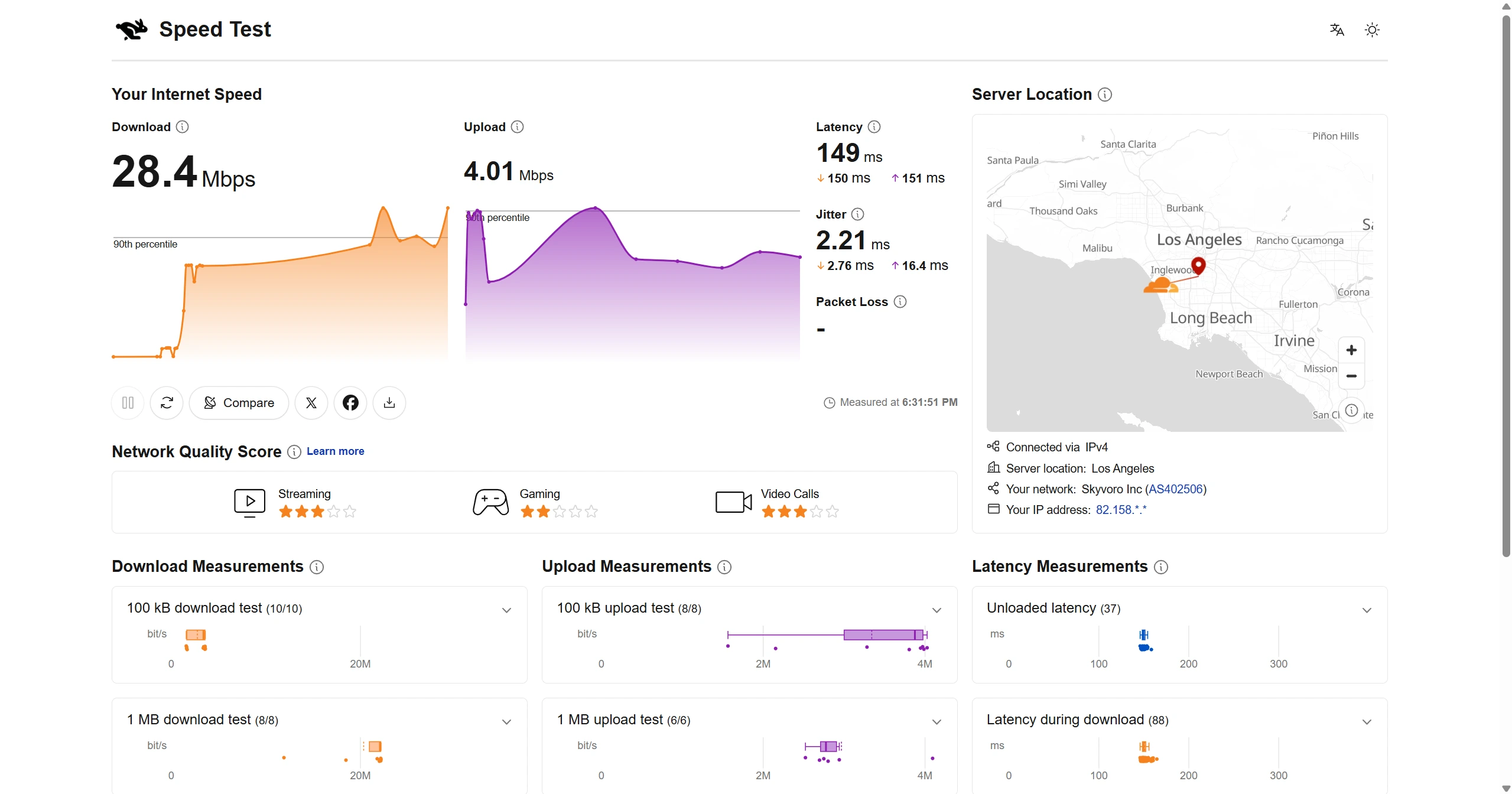Screen dimensions: 1512x794
Task: Click the Streaming play icon
Action: coord(250,503)
